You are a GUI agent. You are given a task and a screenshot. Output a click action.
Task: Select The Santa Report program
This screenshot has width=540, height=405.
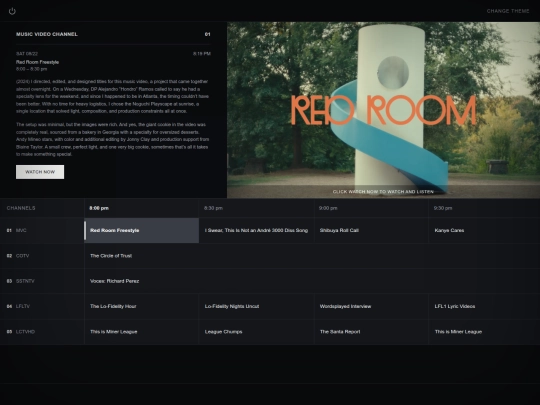371,332
